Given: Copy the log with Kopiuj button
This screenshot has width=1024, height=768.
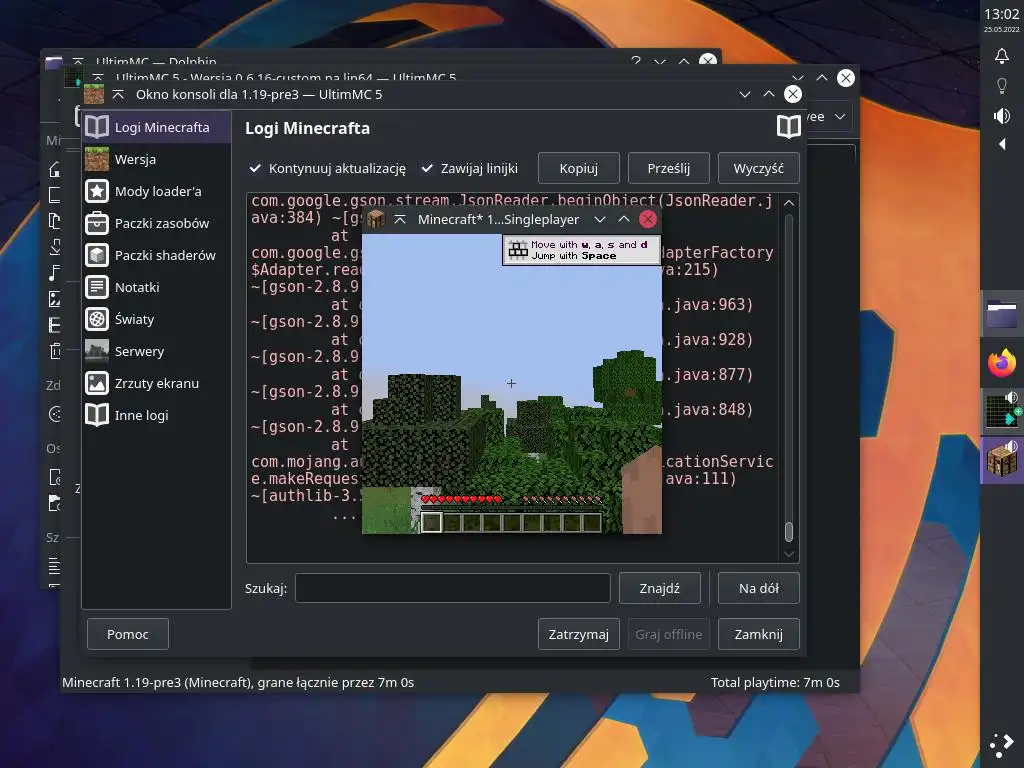Looking at the screenshot, I should (x=579, y=168).
